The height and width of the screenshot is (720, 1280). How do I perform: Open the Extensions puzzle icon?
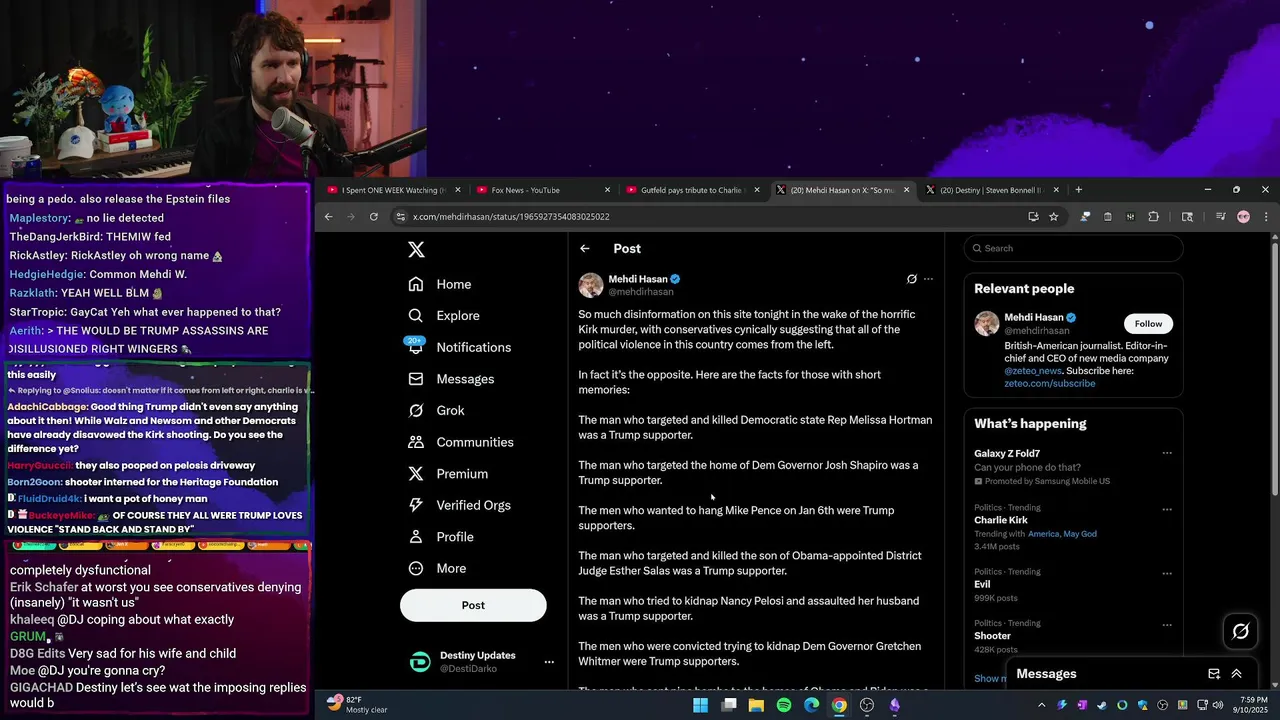1153,217
